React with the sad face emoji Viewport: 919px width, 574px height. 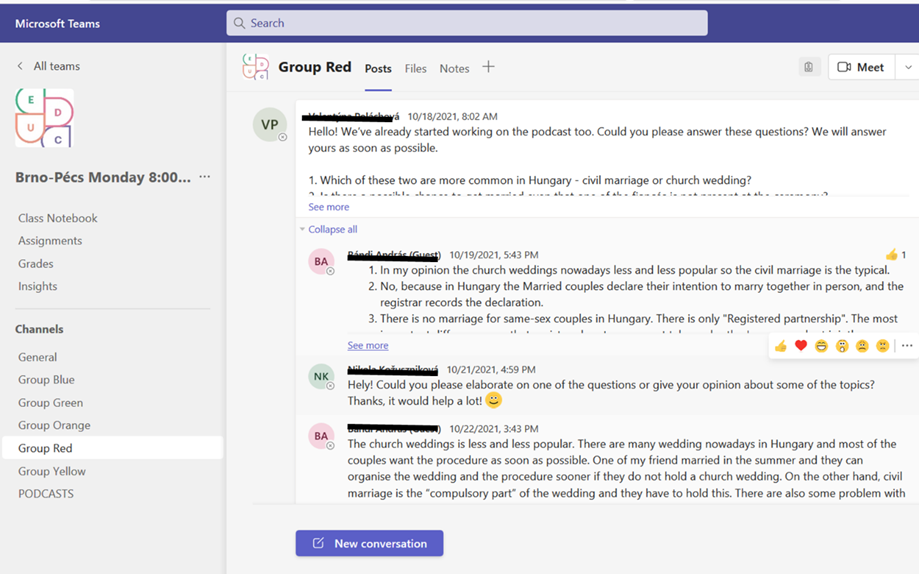[862, 346]
